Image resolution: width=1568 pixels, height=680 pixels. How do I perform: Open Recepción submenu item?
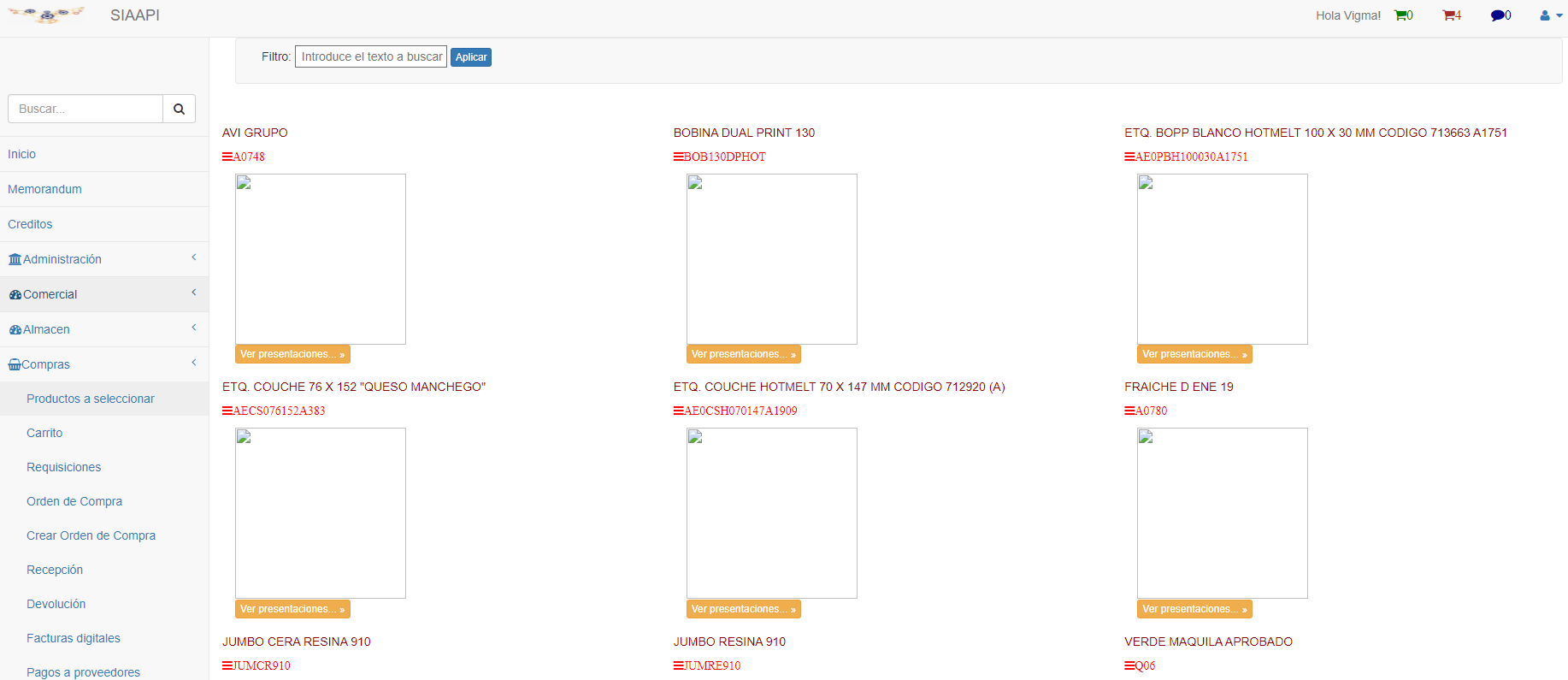(104, 570)
